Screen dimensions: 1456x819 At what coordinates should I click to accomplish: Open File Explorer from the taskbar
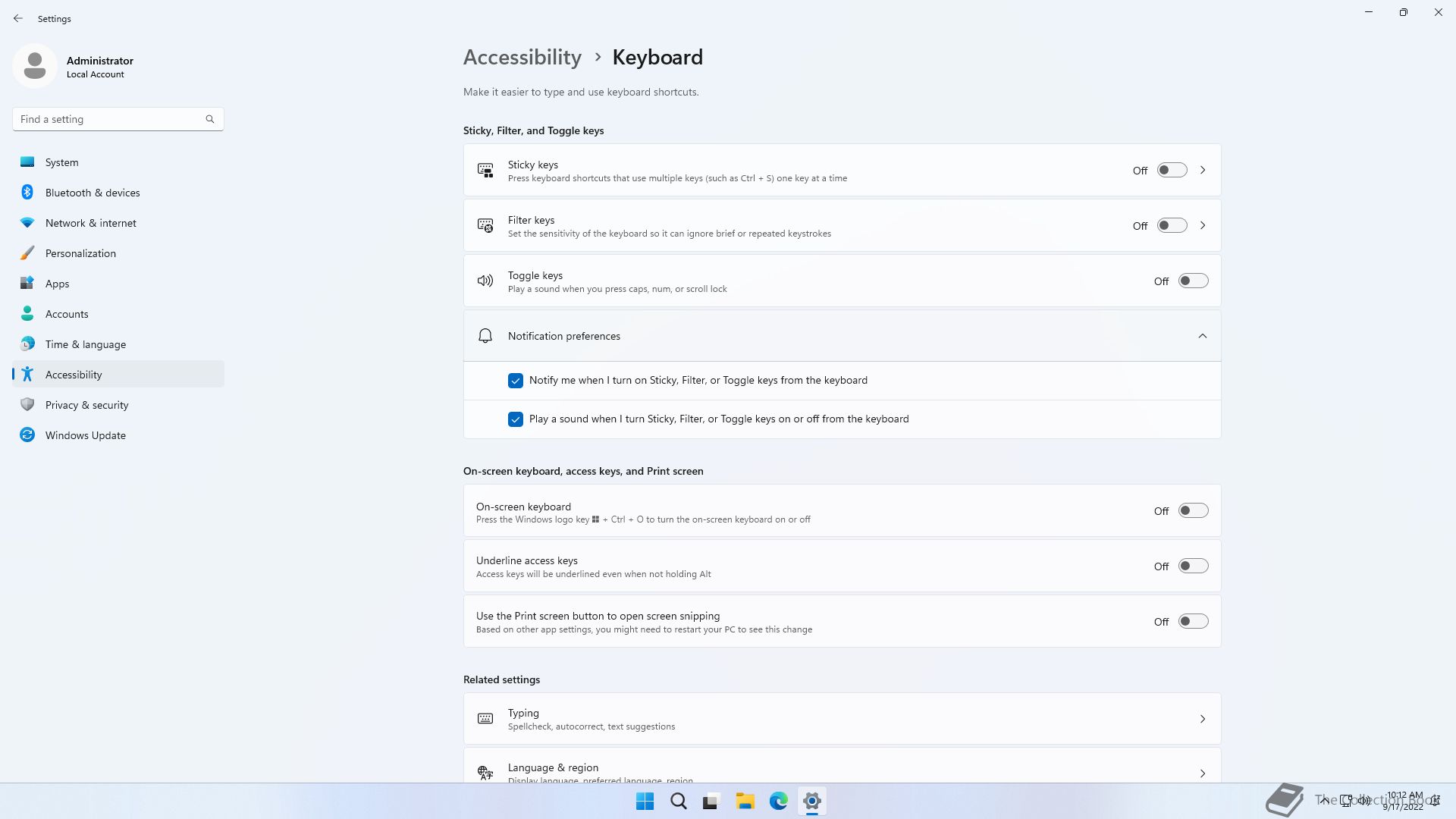[x=745, y=801]
